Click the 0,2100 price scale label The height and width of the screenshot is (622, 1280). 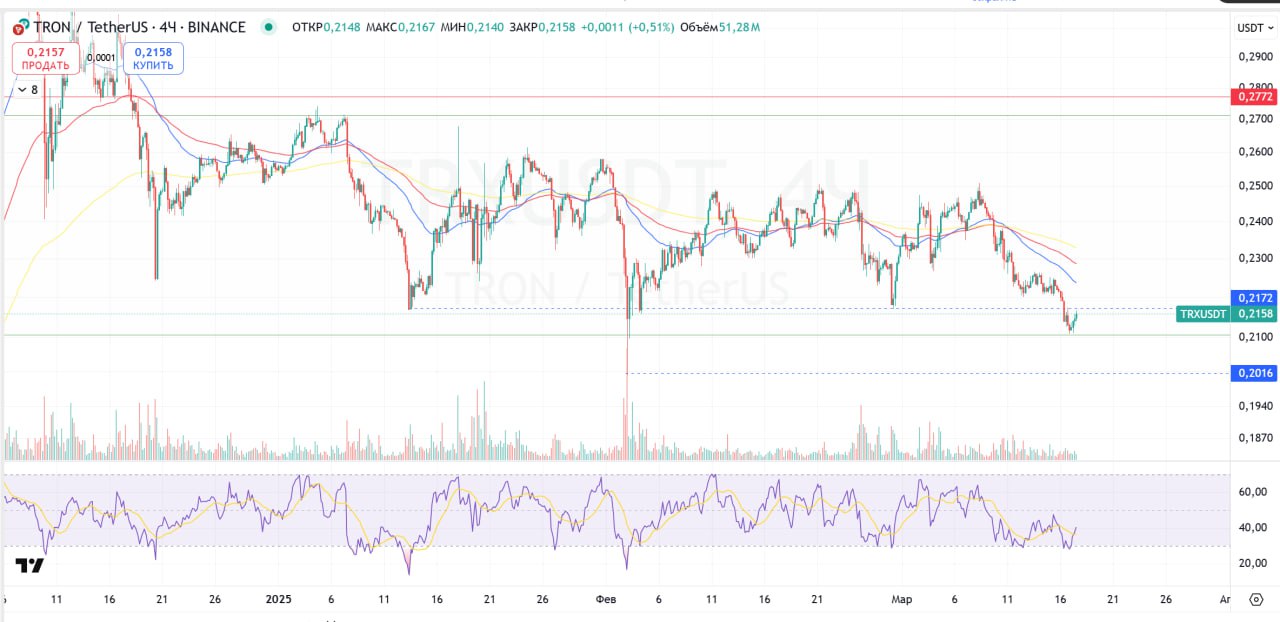pos(1255,337)
